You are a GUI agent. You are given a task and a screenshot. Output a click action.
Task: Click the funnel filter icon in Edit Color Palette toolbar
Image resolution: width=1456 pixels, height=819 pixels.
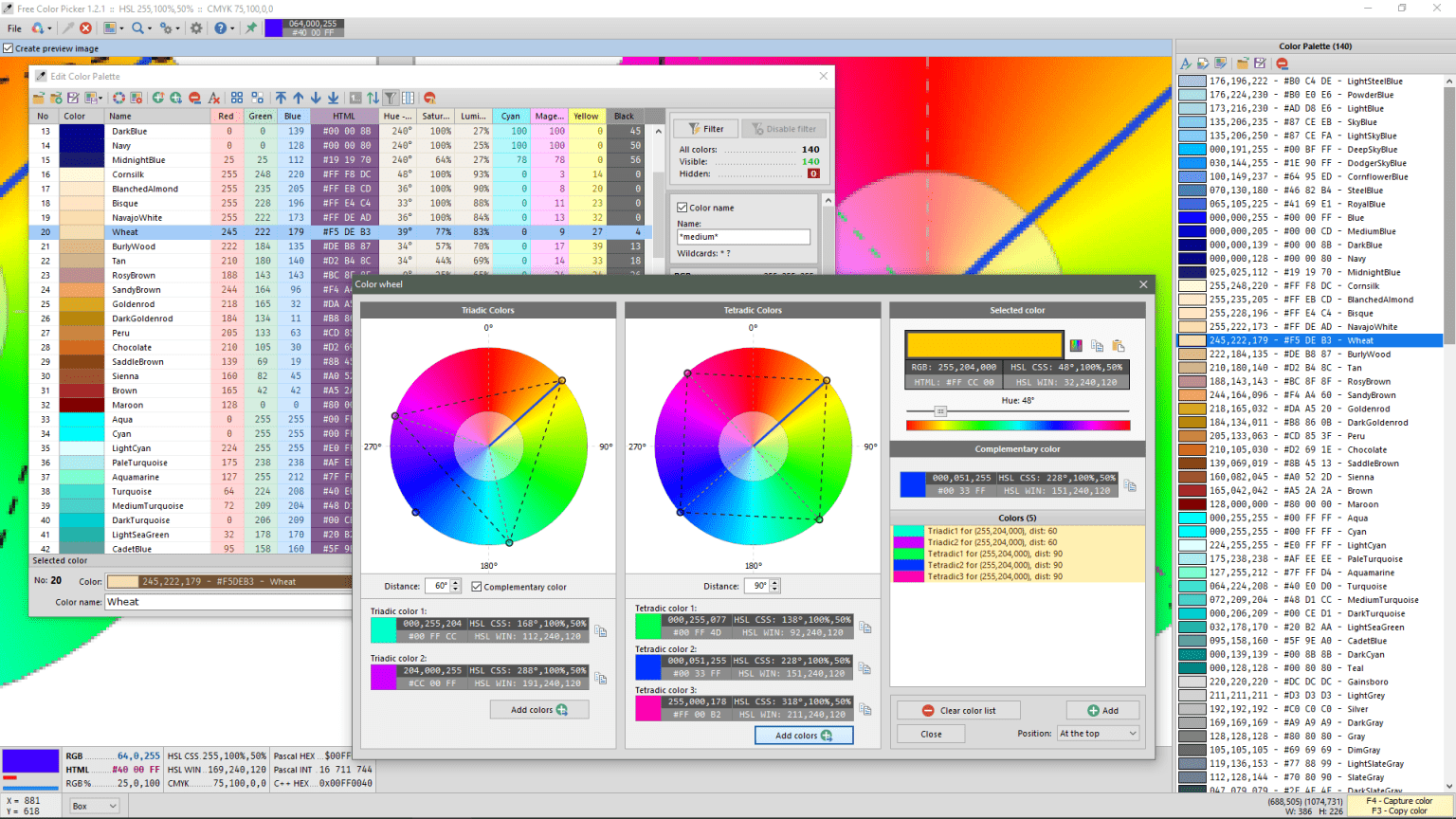click(x=390, y=98)
